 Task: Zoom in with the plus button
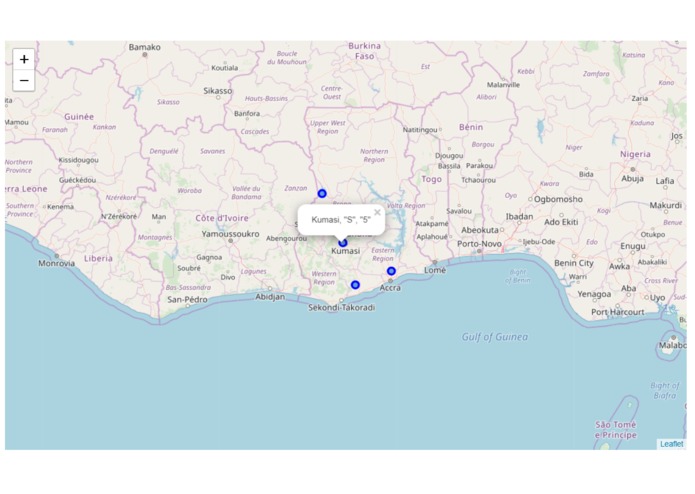[x=24, y=59]
